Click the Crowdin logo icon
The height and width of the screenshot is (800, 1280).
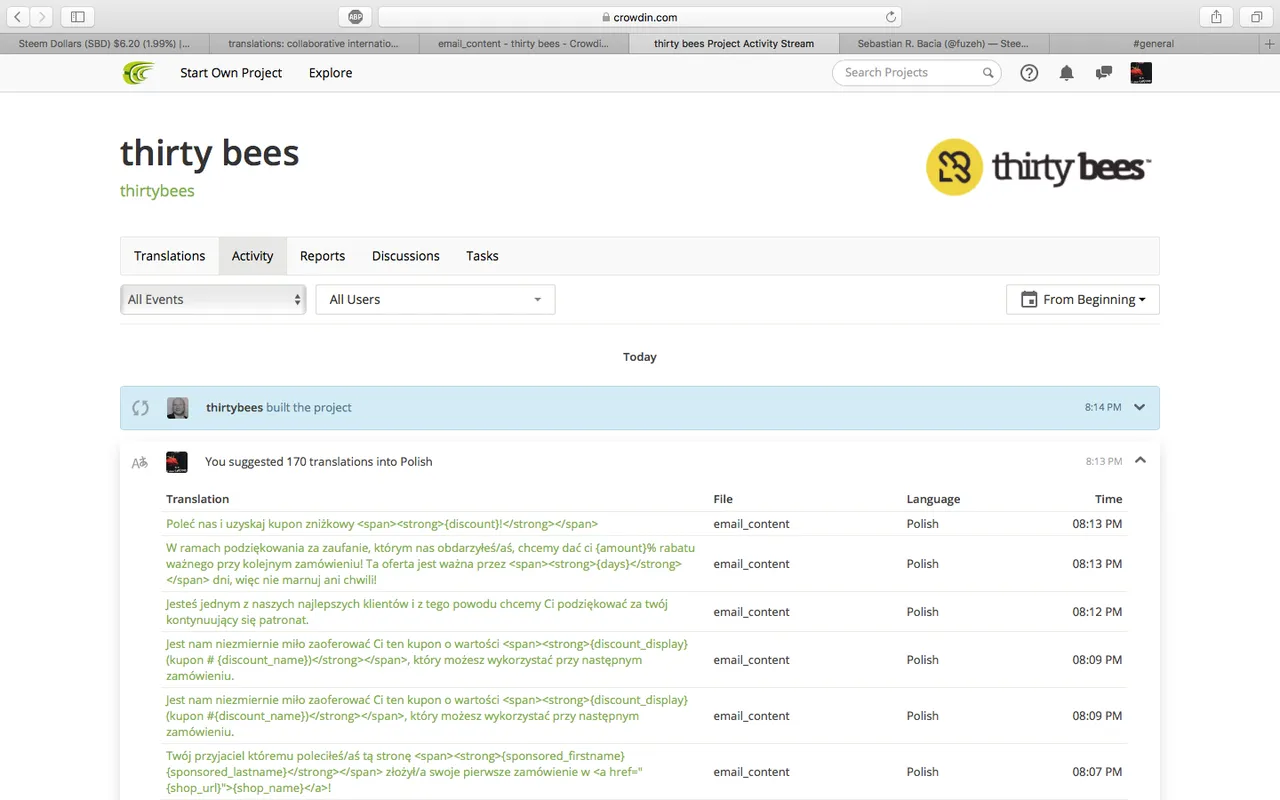point(138,73)
